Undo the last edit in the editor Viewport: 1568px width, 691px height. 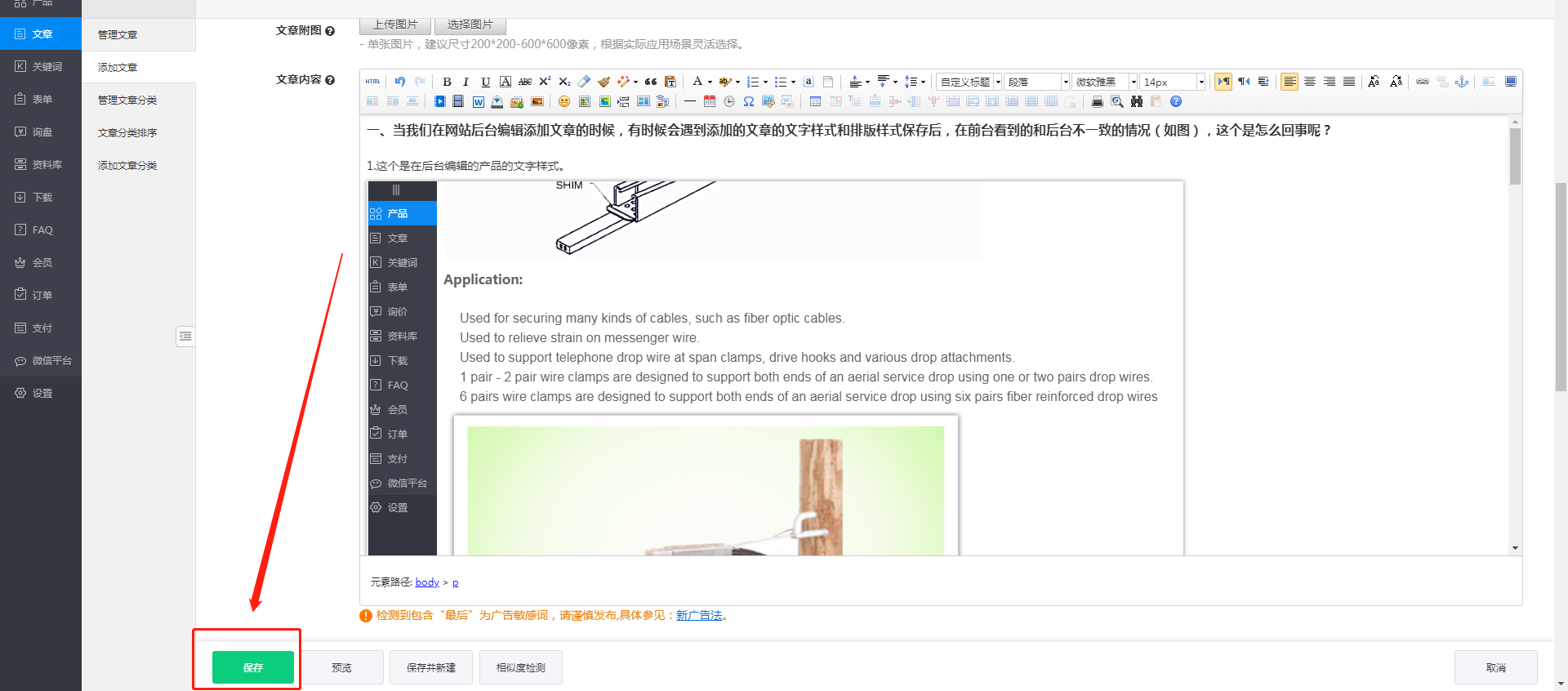pos(400,82)
